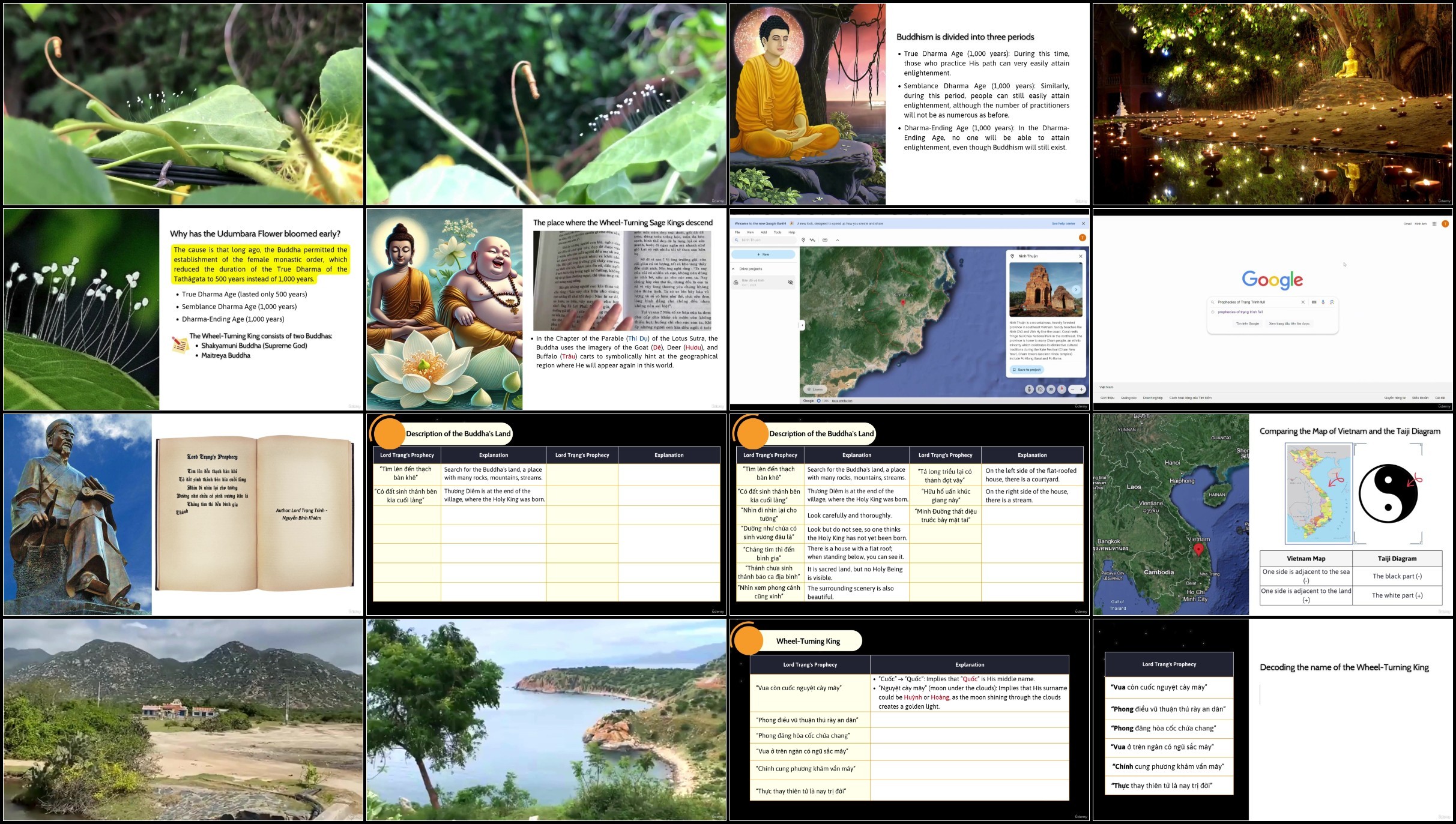Open the Tools menu in Google Earth
Screen dimensions: 1456x824
click(x=778, y=232)
